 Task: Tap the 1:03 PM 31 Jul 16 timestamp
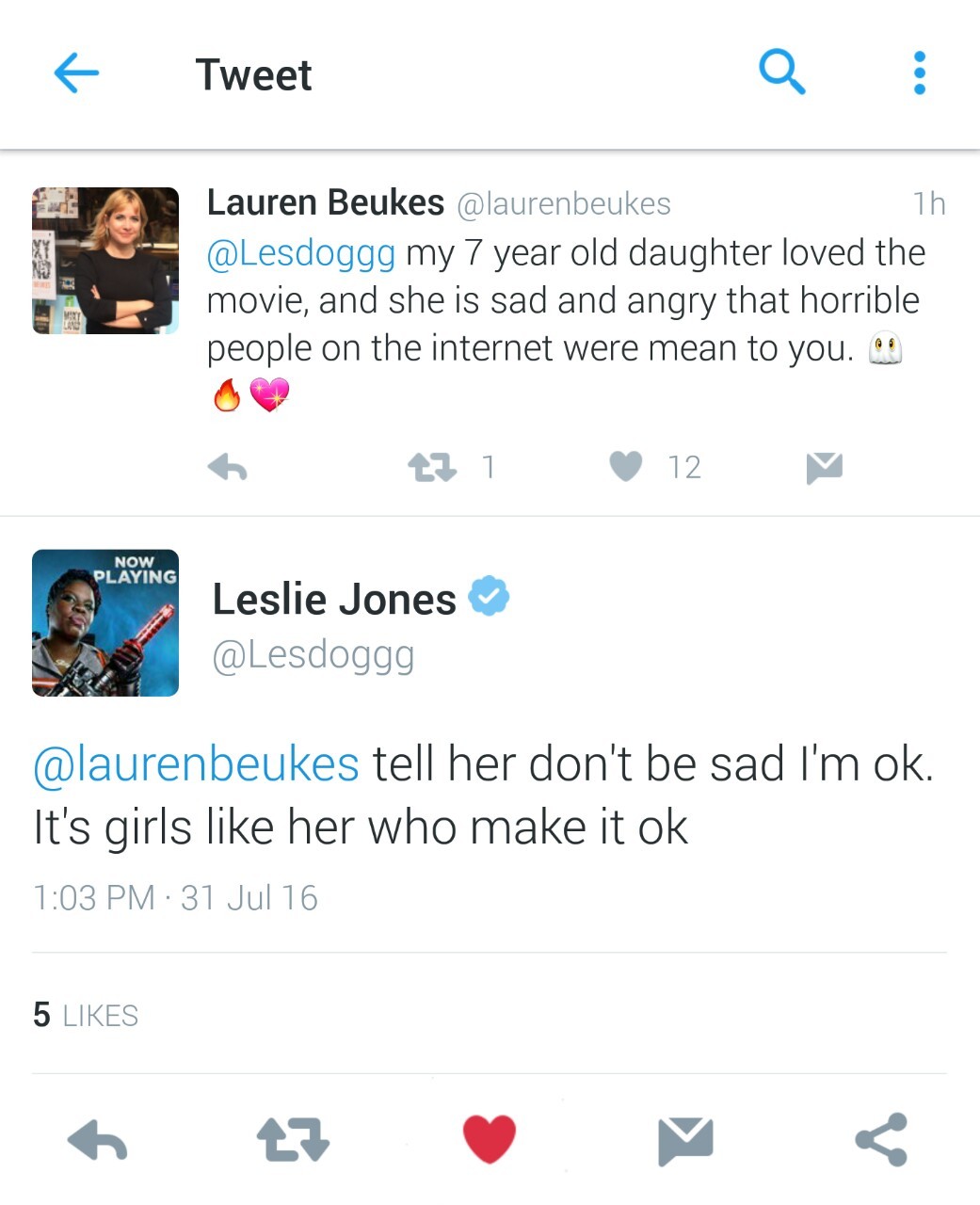[175, 897]
